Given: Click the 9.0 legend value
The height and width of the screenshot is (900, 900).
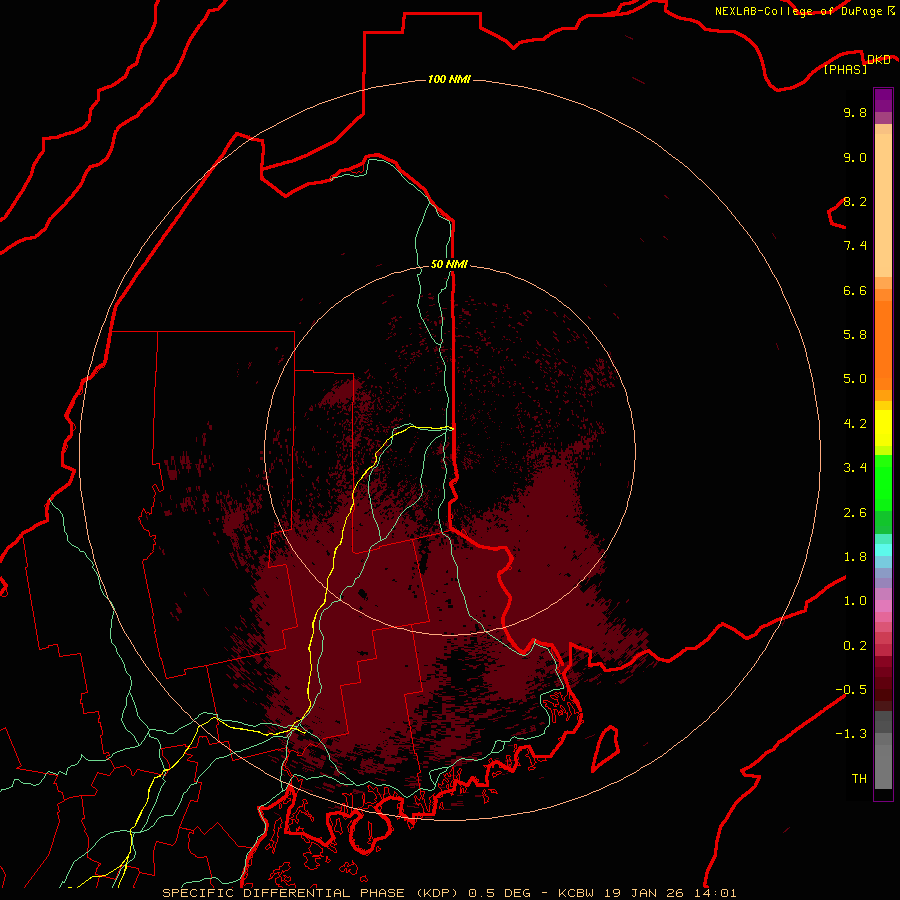Looking at the screenshot, I should 855,157.
